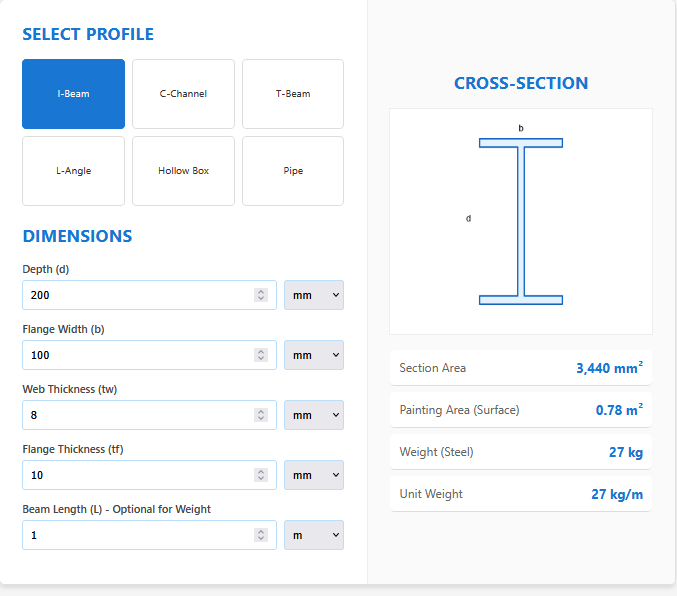The image size is (677, 596).
Task: Click the Depth value spinner arrows
Action: (261, 295)
